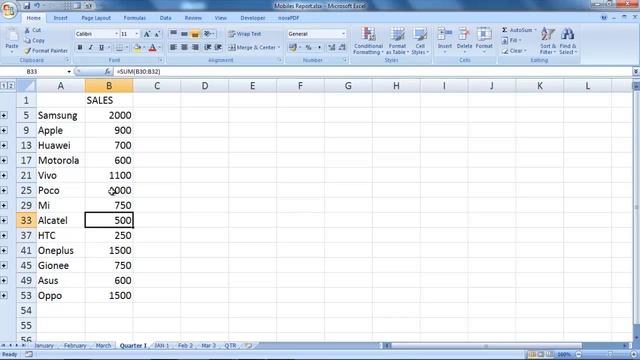The width and height of the screenshot is (640, 360).
Task: Select row 54 header
Action: tap(26, 311)
